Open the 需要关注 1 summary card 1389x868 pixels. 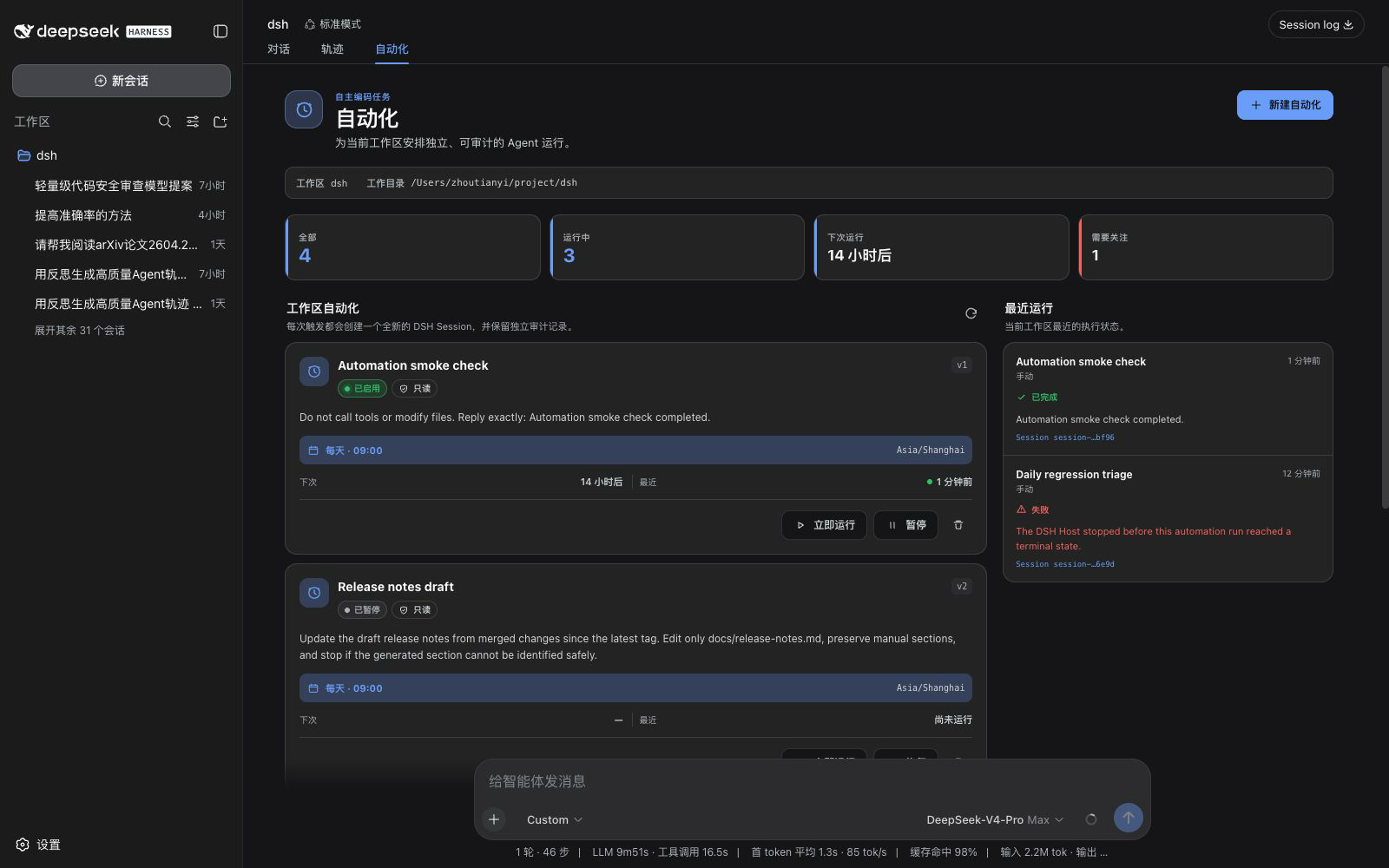point(1206,247)
